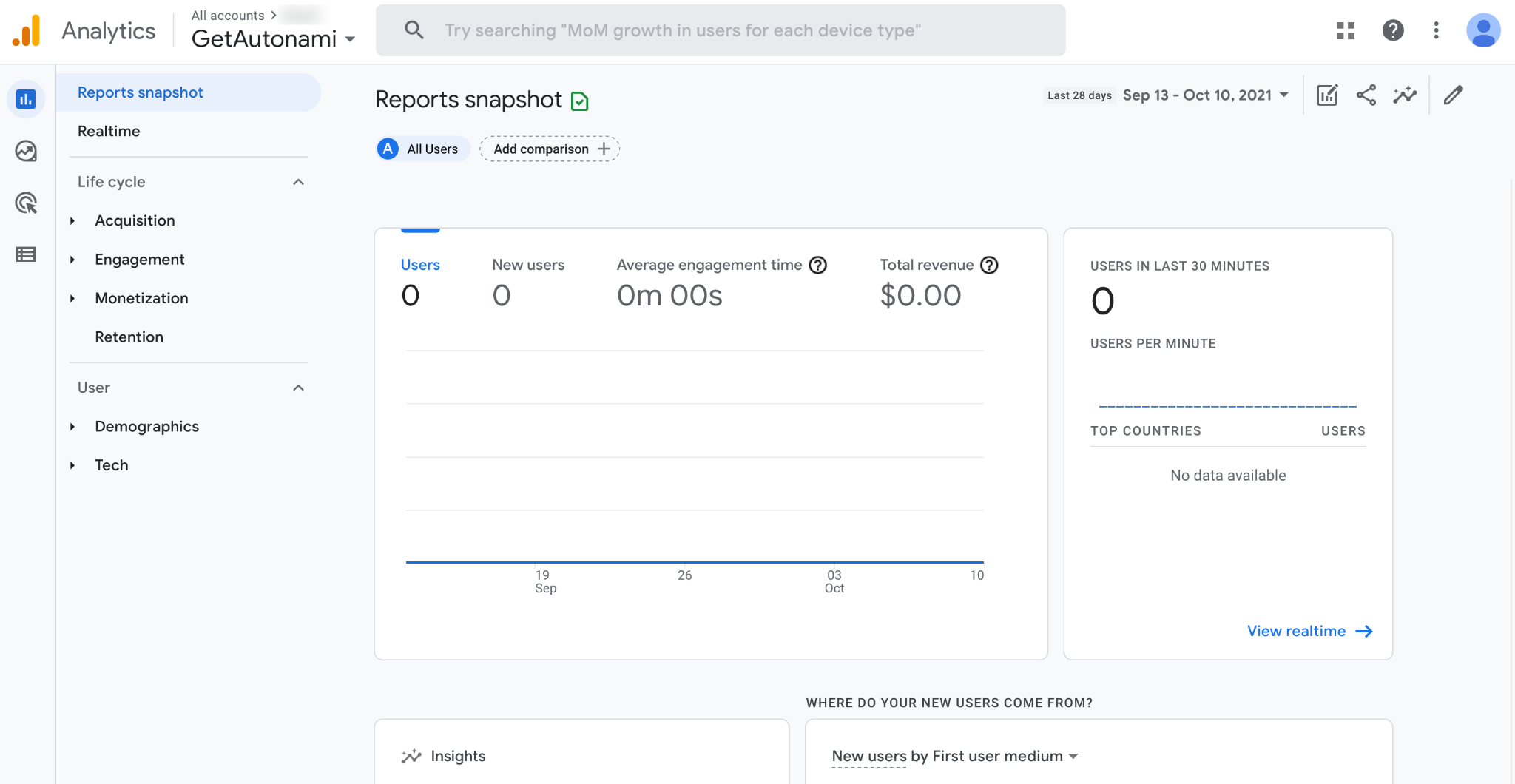Open Insights via the sparkline icon top right

[1404, 95]
